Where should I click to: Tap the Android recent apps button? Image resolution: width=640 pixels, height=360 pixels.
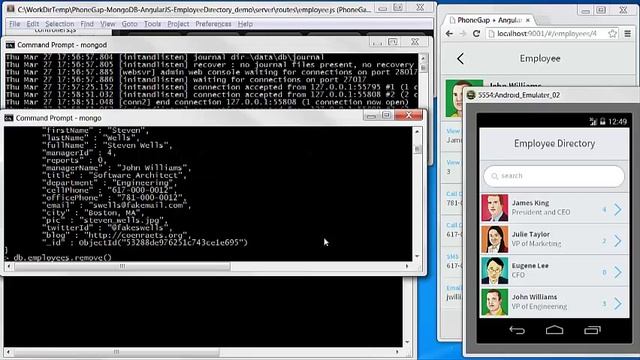[x=592, y=330]
